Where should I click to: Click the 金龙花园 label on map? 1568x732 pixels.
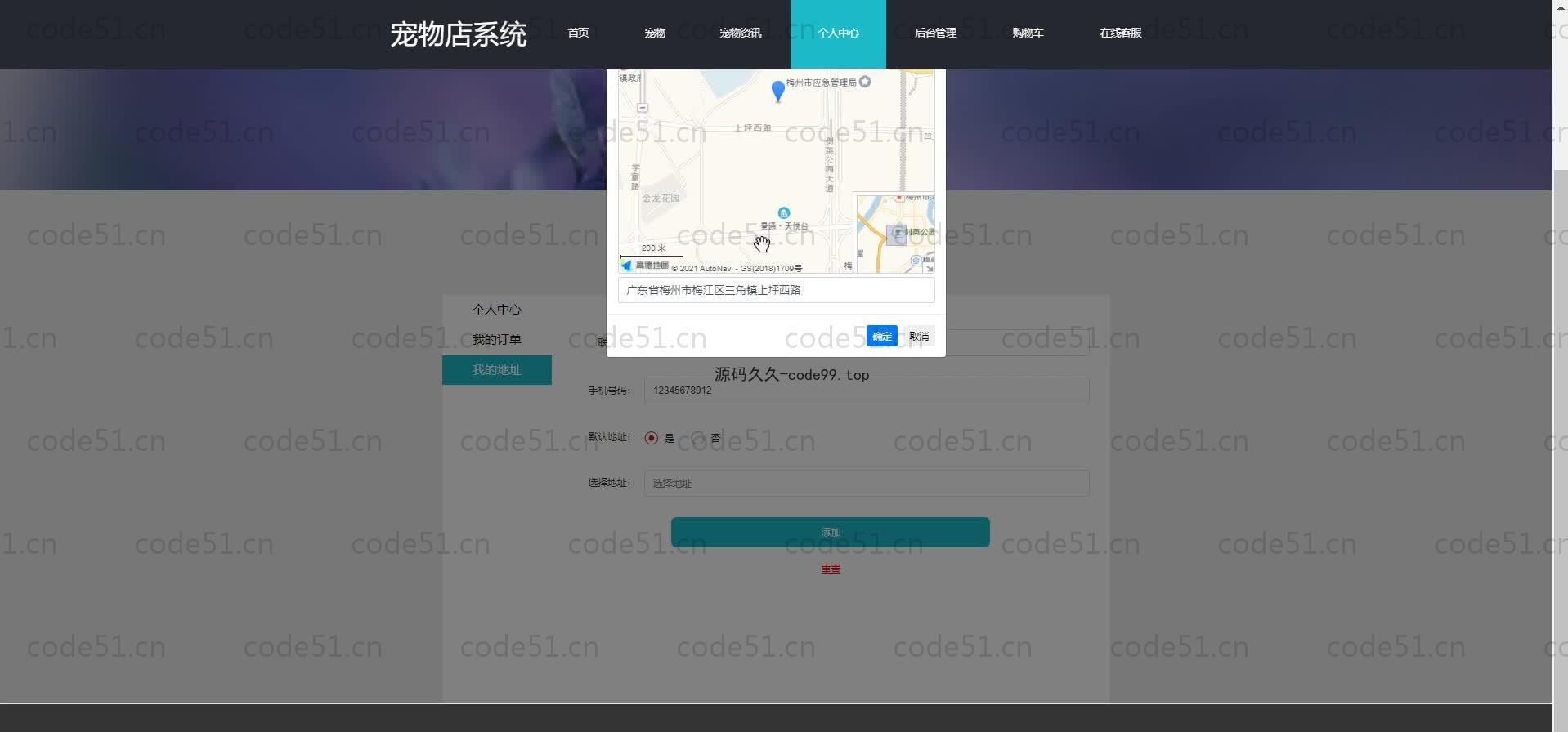point(661,198)
